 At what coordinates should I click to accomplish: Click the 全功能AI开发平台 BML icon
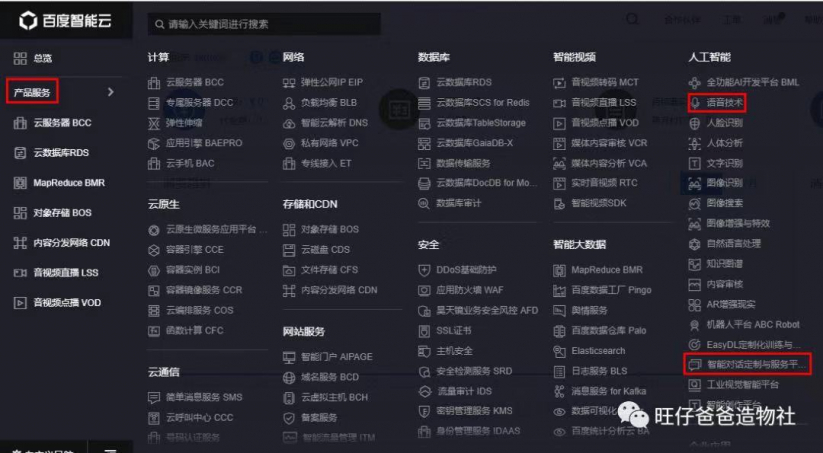(694, 82)
